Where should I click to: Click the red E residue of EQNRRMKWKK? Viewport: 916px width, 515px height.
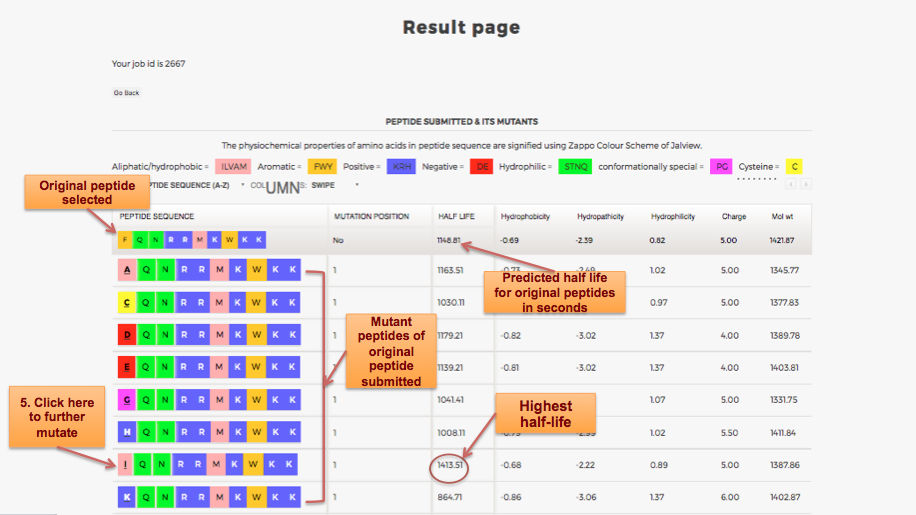tap(127, 368)
